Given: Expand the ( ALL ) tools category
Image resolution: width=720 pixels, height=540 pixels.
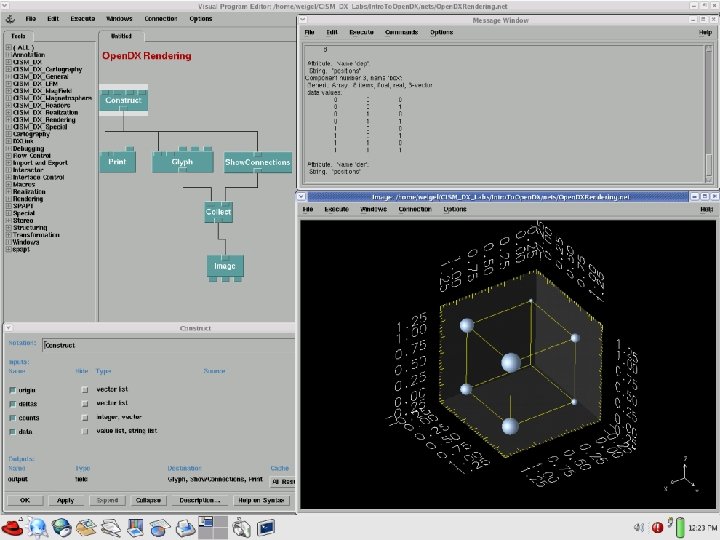Looking at the screenshot, I should [x=8, y=47].
